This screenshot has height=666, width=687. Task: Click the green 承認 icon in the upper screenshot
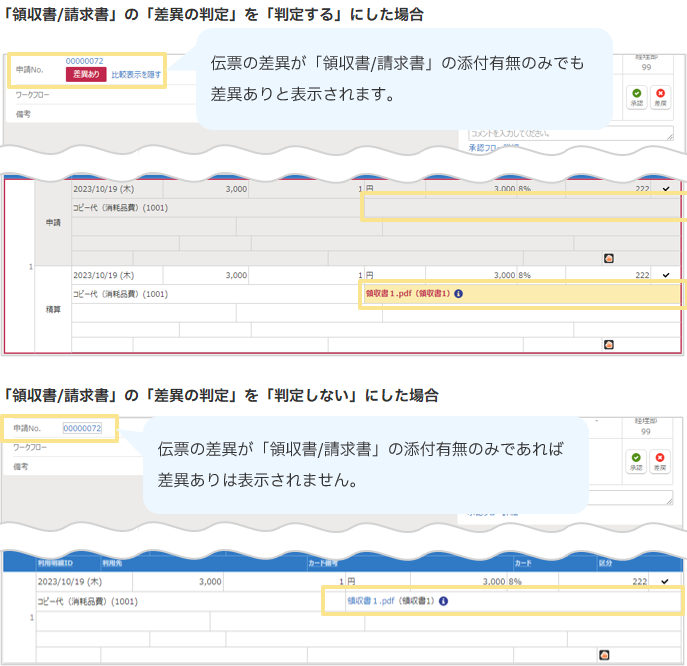click(636, 96)
